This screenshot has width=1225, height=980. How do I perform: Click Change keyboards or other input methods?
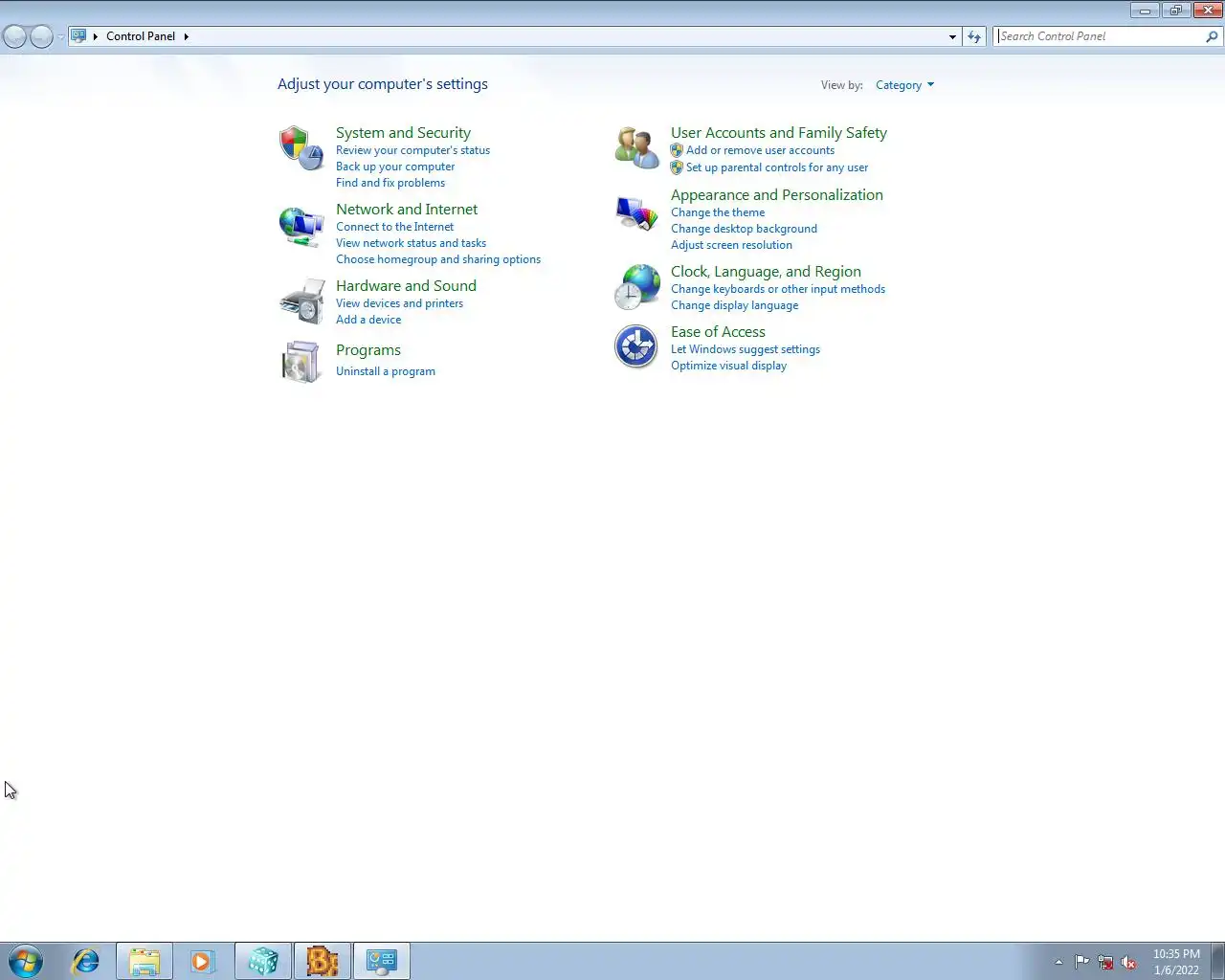click(x=778, y=289)
